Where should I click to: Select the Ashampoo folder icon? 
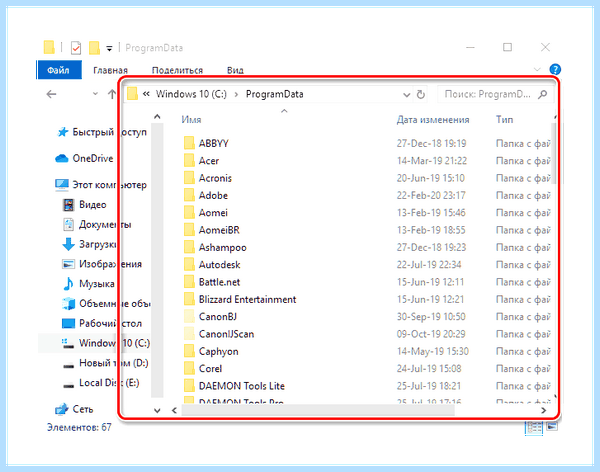tap(189, 247)
